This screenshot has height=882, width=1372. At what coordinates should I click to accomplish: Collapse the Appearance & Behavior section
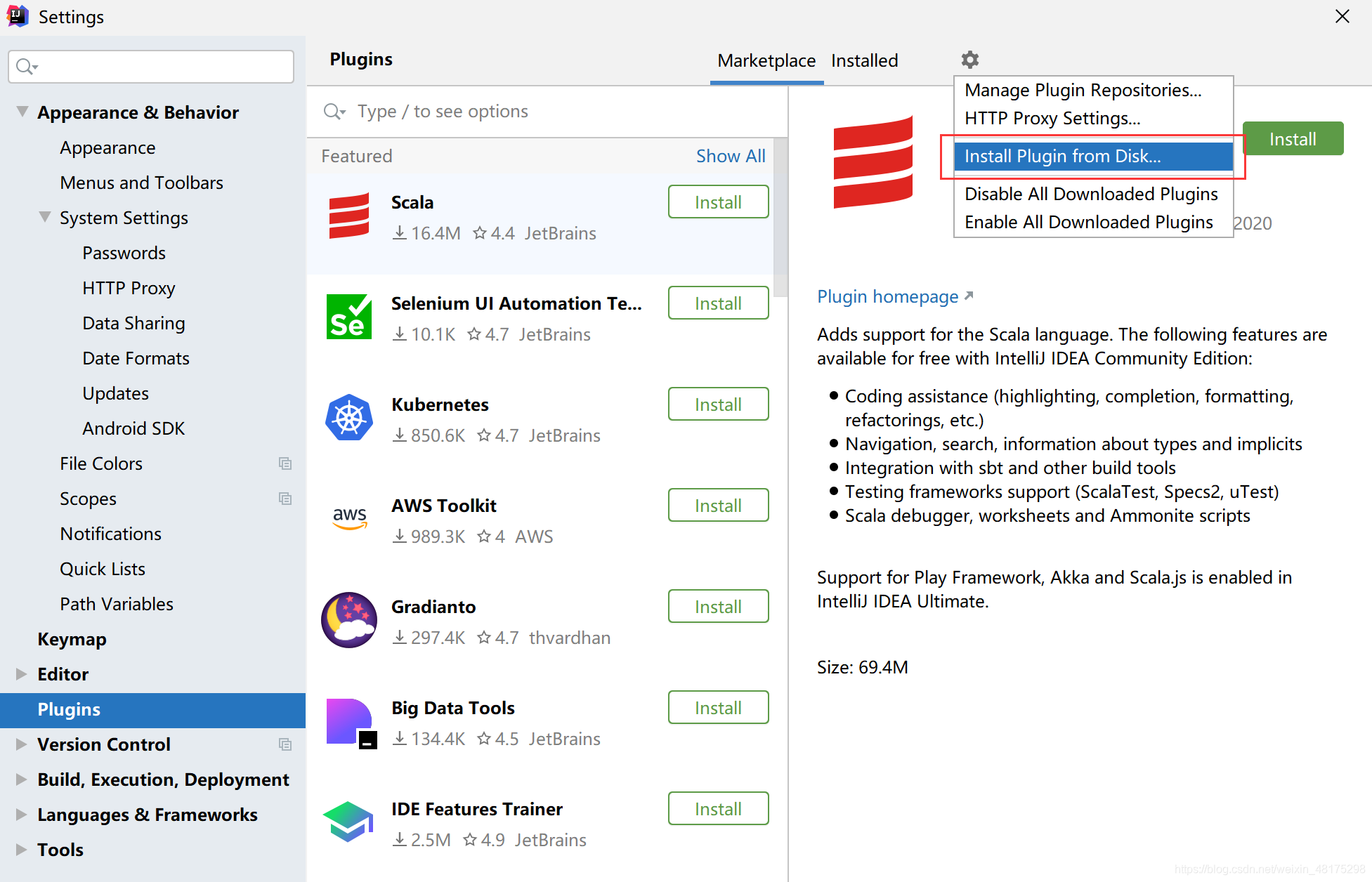coord(22,112)
